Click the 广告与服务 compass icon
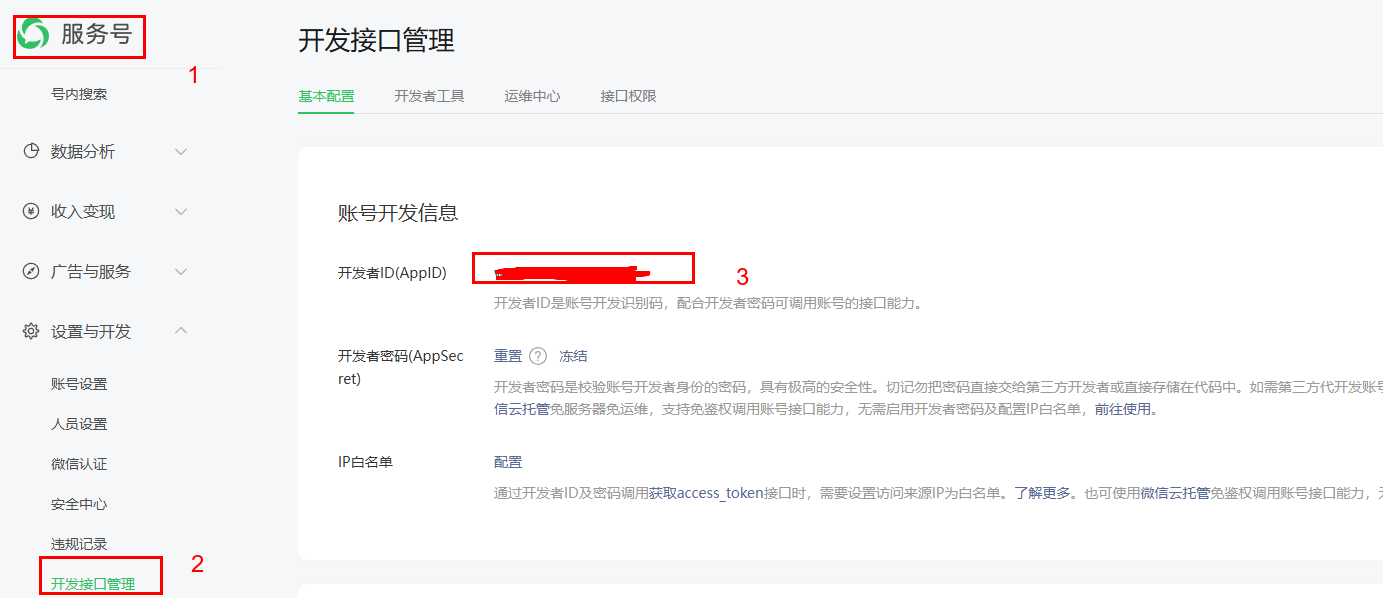 click(31, 271)
